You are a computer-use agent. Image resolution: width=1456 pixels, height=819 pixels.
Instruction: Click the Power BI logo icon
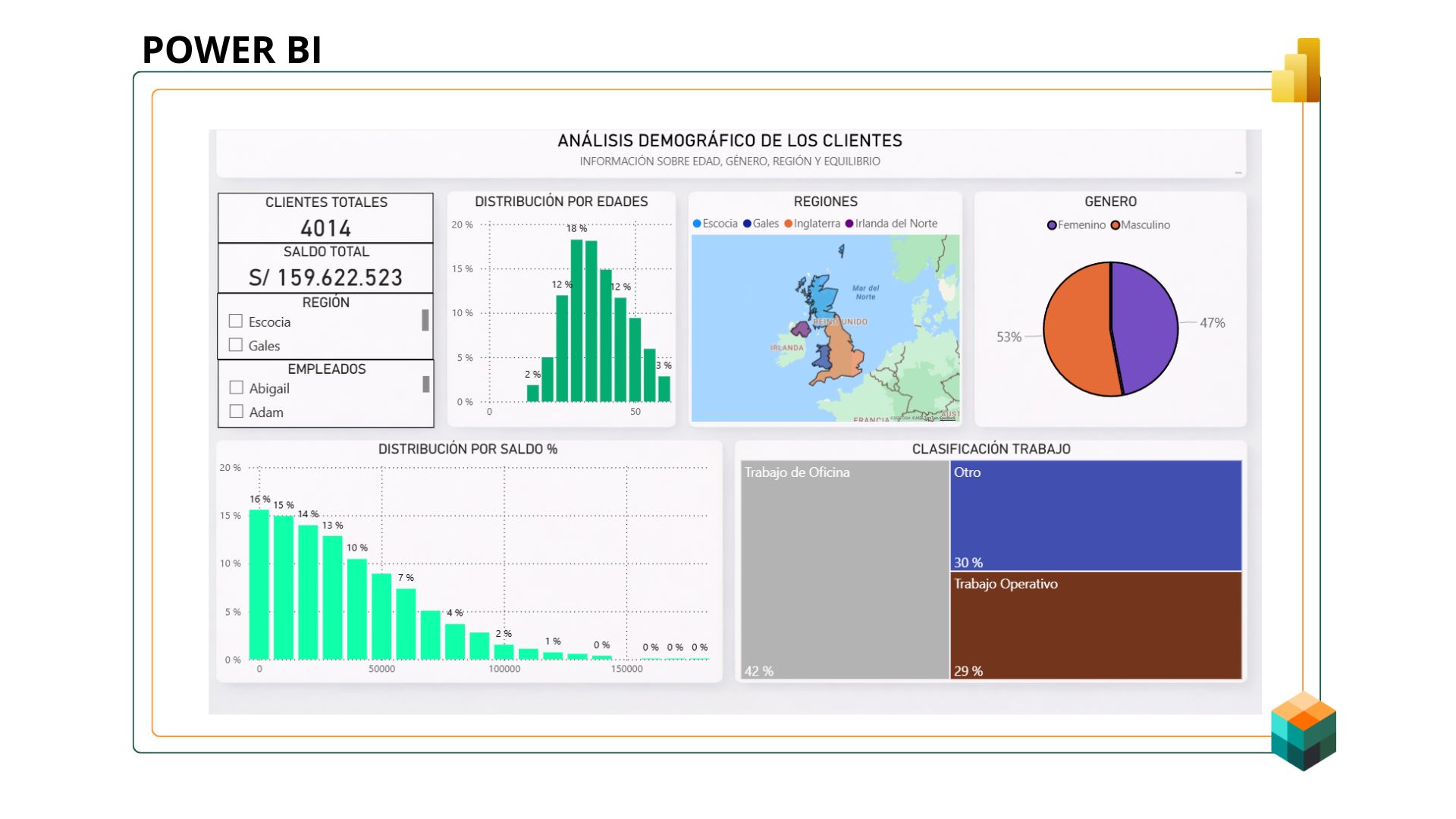[1296, 71]
